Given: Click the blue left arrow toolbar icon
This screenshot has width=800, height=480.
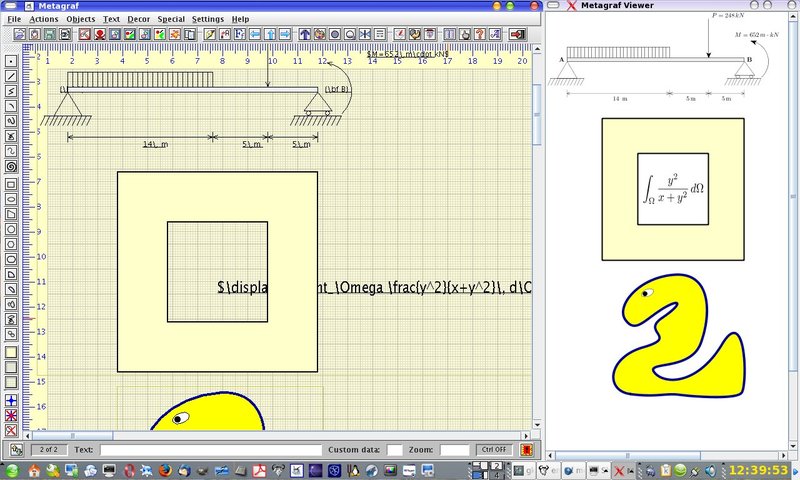Looking at the screenshot, I should (255, 34).
